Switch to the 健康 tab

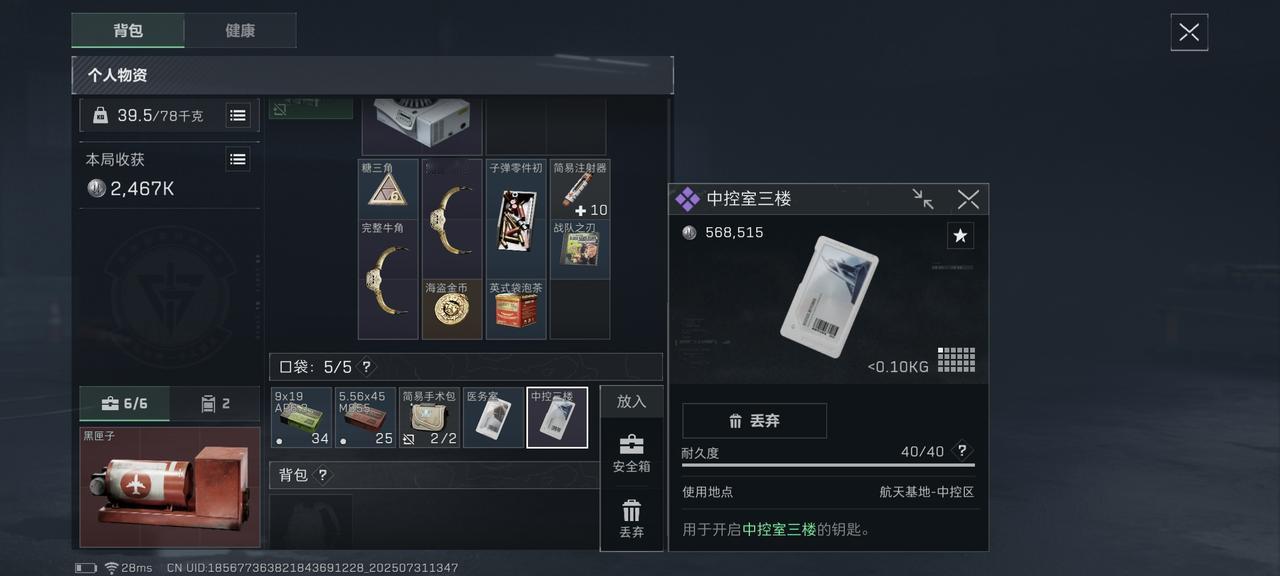pos(240,31)
